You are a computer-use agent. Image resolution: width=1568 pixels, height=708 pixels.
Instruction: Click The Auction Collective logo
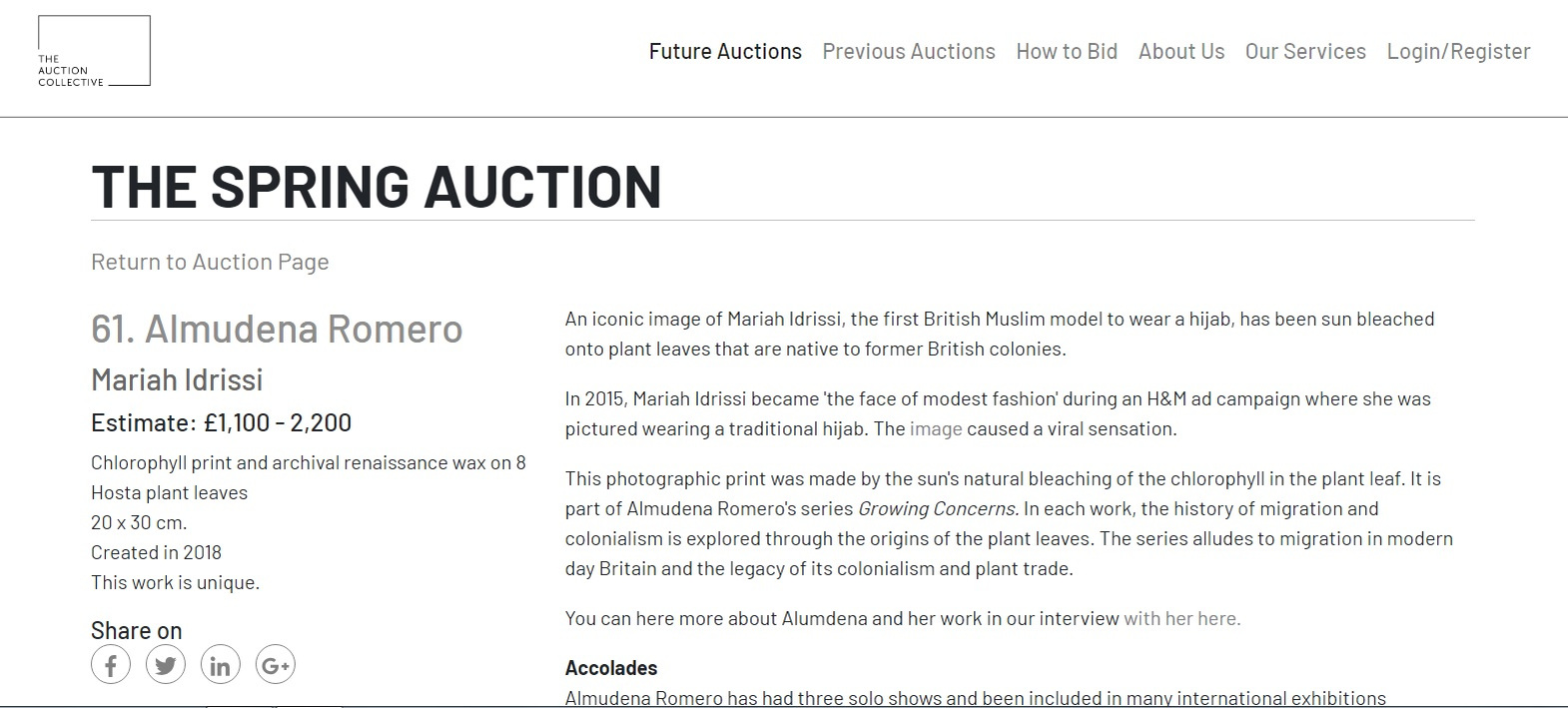[94, 51]
